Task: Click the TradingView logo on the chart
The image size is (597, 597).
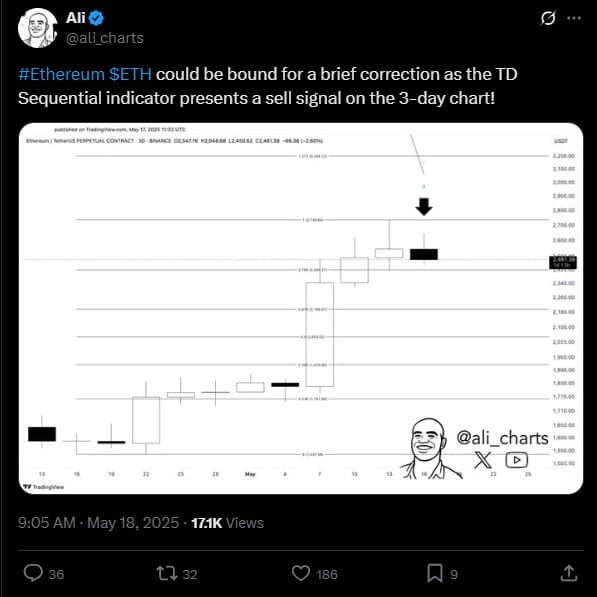Action: point(43,487)
